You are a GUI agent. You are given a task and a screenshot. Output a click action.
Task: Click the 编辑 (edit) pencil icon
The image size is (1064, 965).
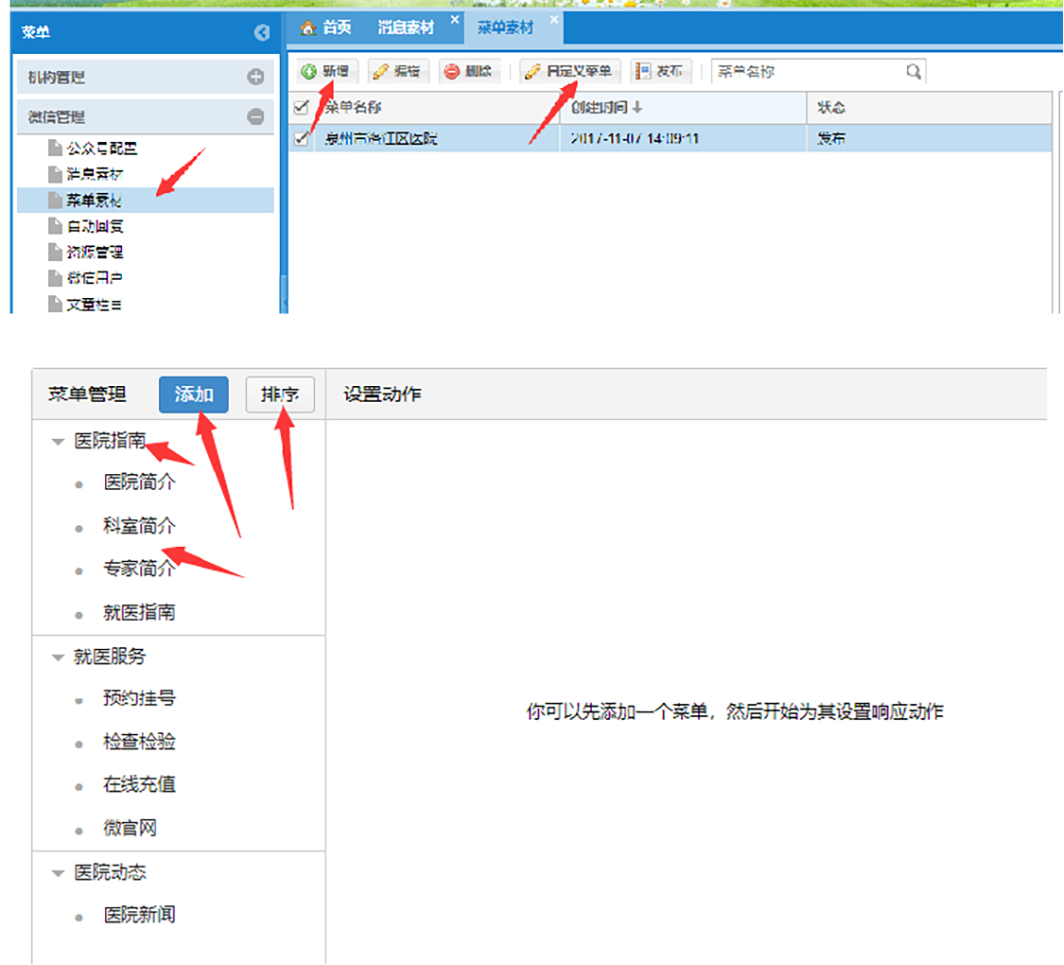click(380, 72)
